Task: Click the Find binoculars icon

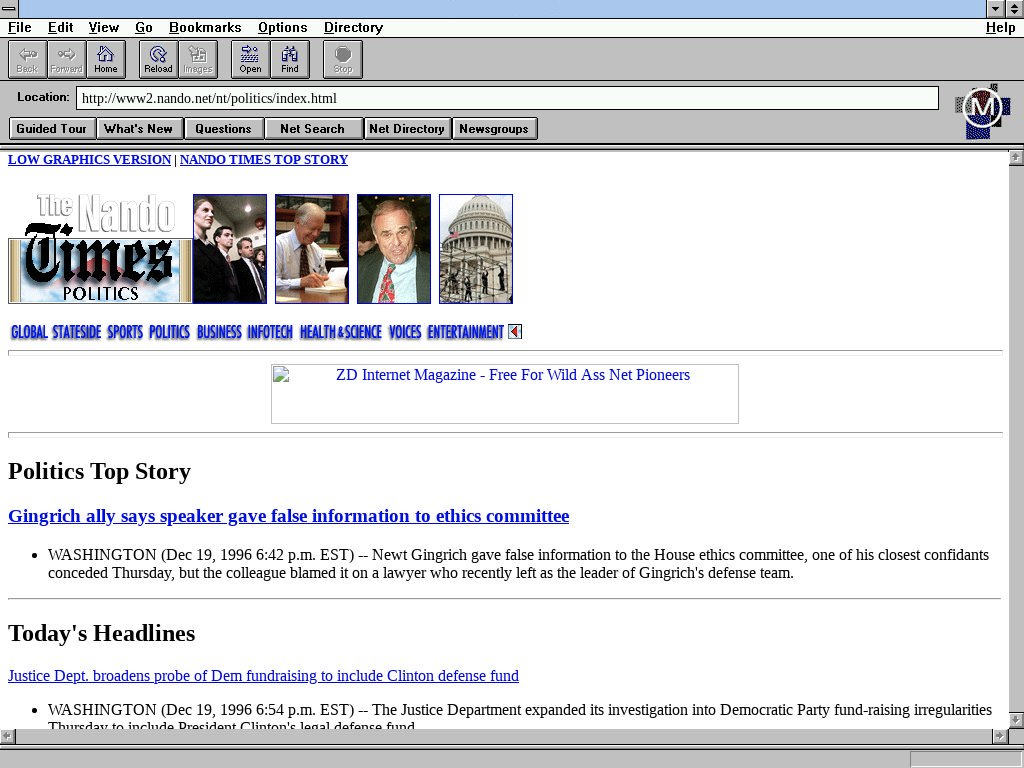Action: [x=290, y=59]
